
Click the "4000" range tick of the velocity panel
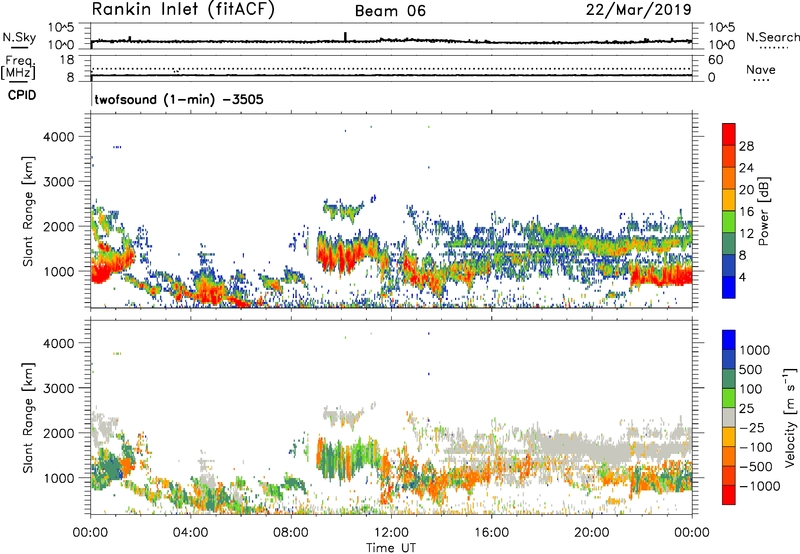coord(58,343)
